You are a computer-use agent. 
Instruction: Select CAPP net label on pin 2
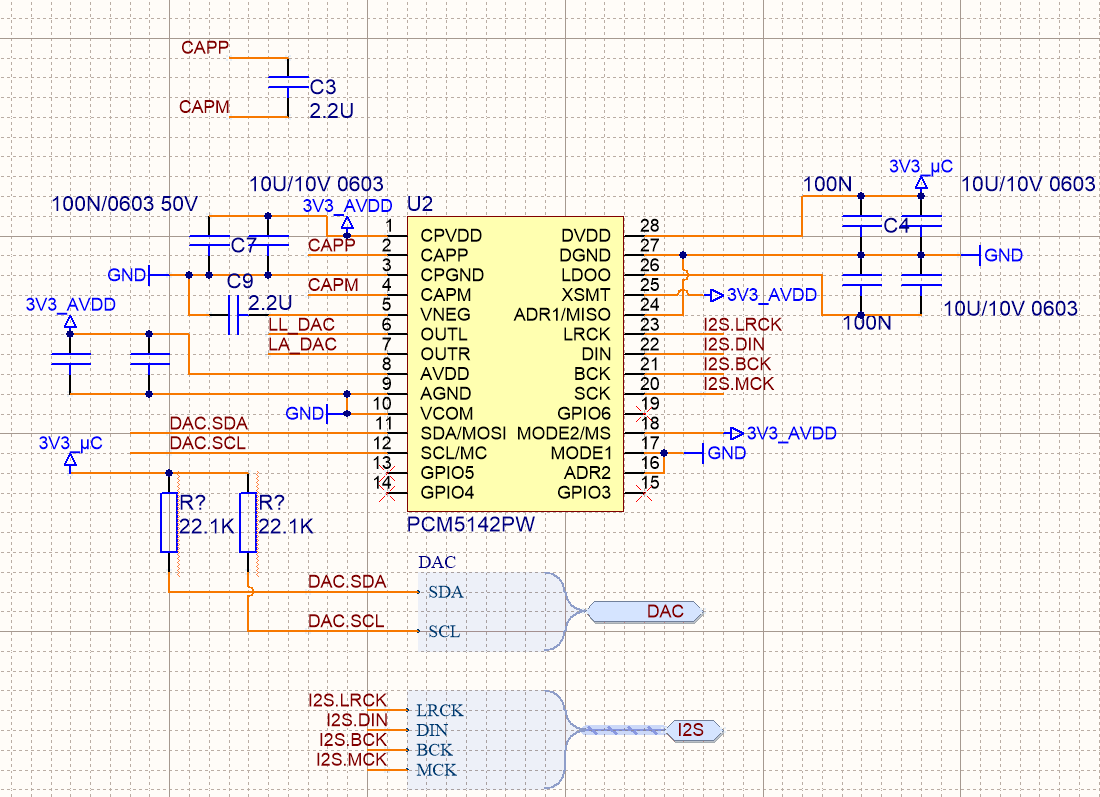click(x=332, y=245)
